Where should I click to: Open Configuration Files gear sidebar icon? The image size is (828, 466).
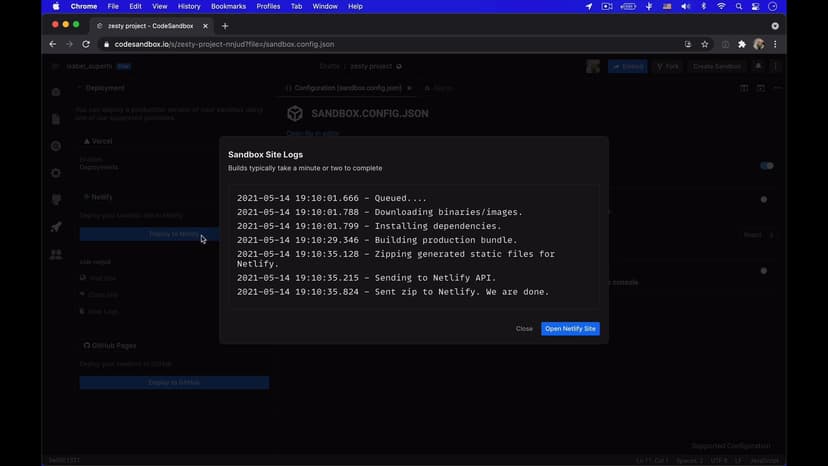point(56,173)
